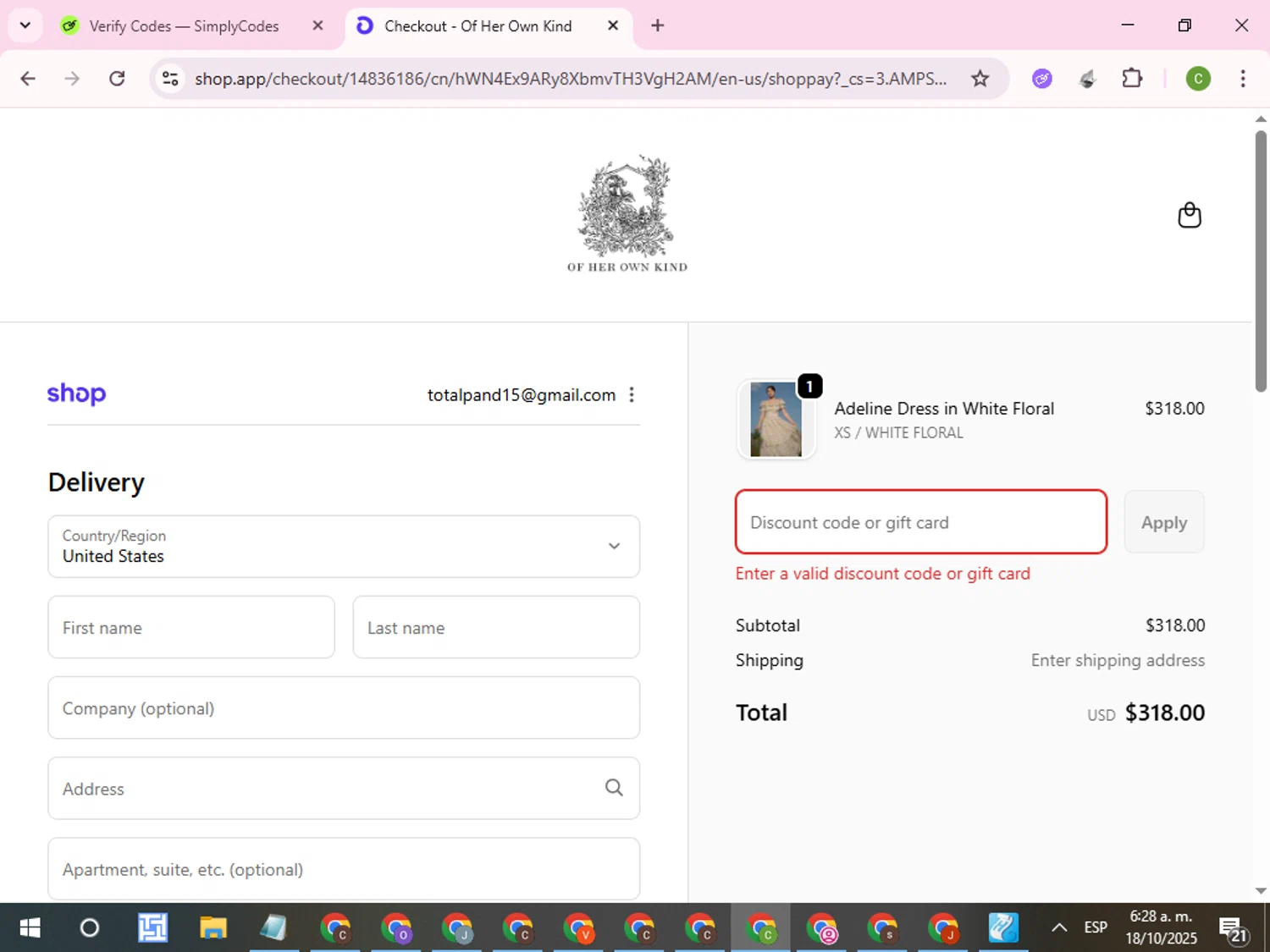Viewport: 1270px width, 952px height.
Task: Click the Apartment, suite, etc. field
Action: (344, 869)
